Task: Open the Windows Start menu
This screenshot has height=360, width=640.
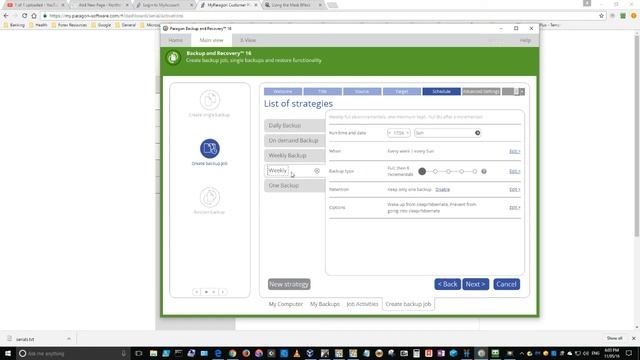Action: [x=7, y=353]
